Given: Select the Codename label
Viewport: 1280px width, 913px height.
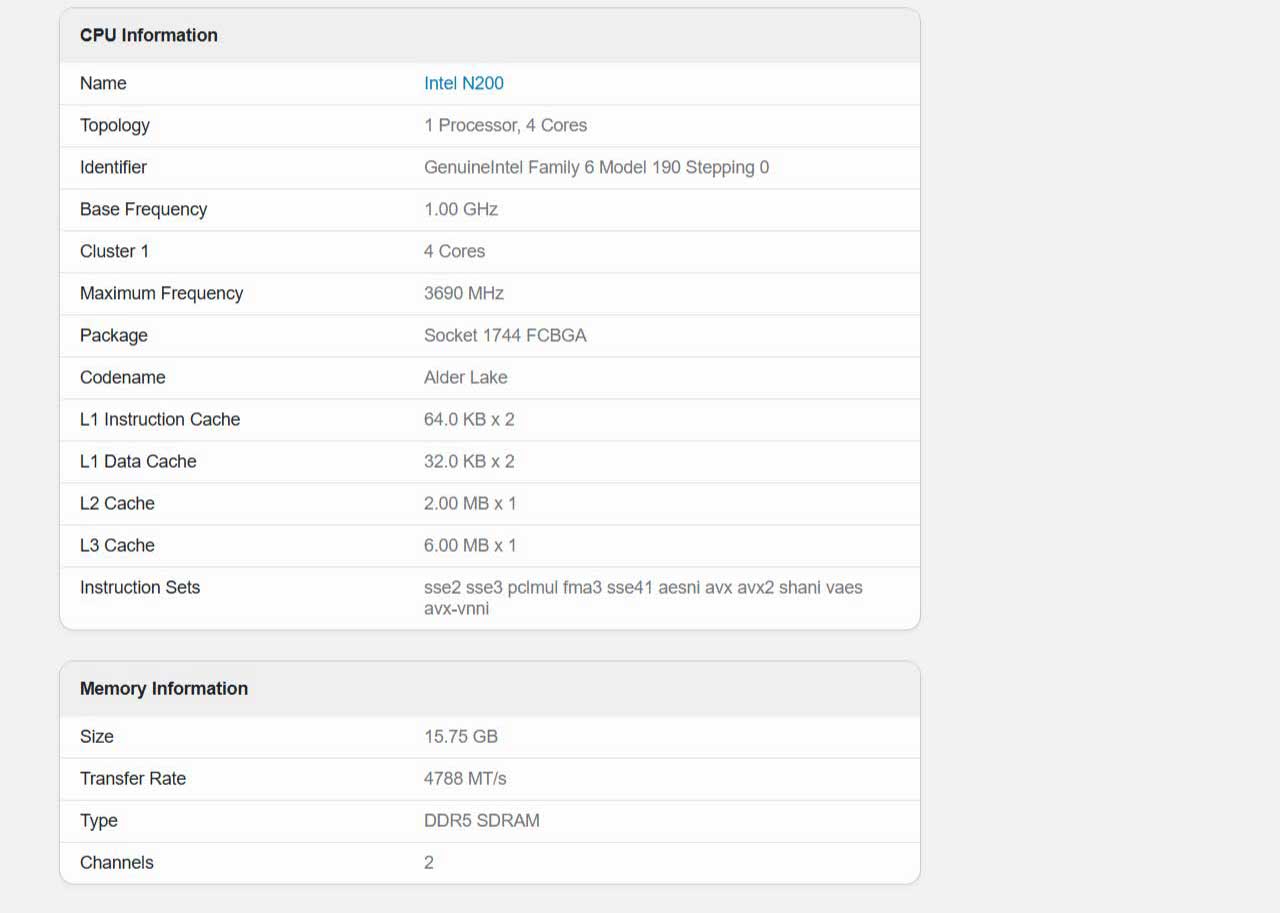Looking at the screenshot, I should 122,377.
